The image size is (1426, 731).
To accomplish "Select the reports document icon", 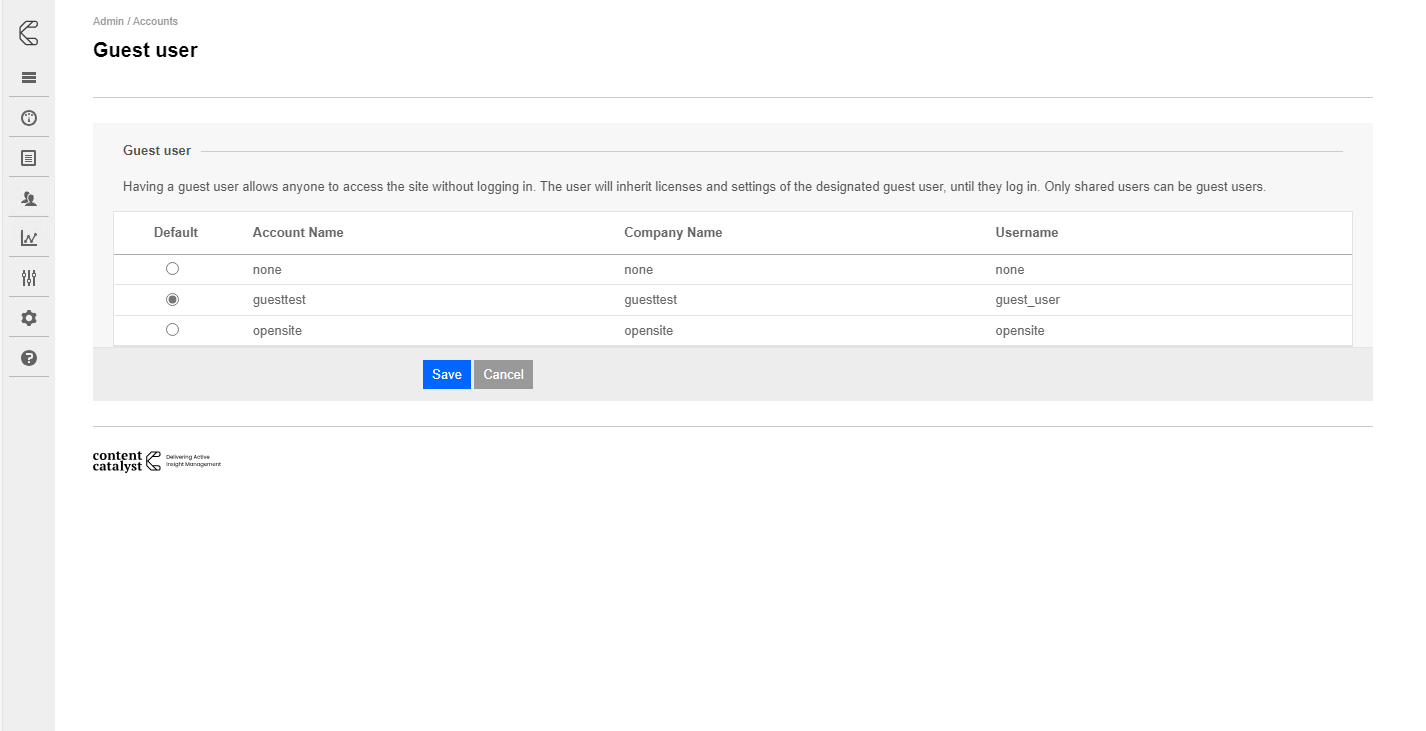I will [x=28, y=157].
